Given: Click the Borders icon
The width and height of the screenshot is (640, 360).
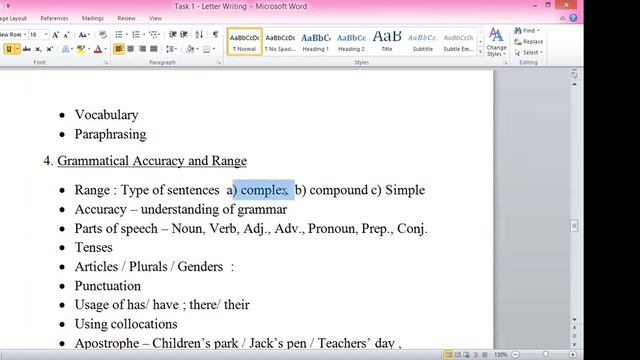Looking at the screenshot, I should pyautogui.click(x=207, y=49).
